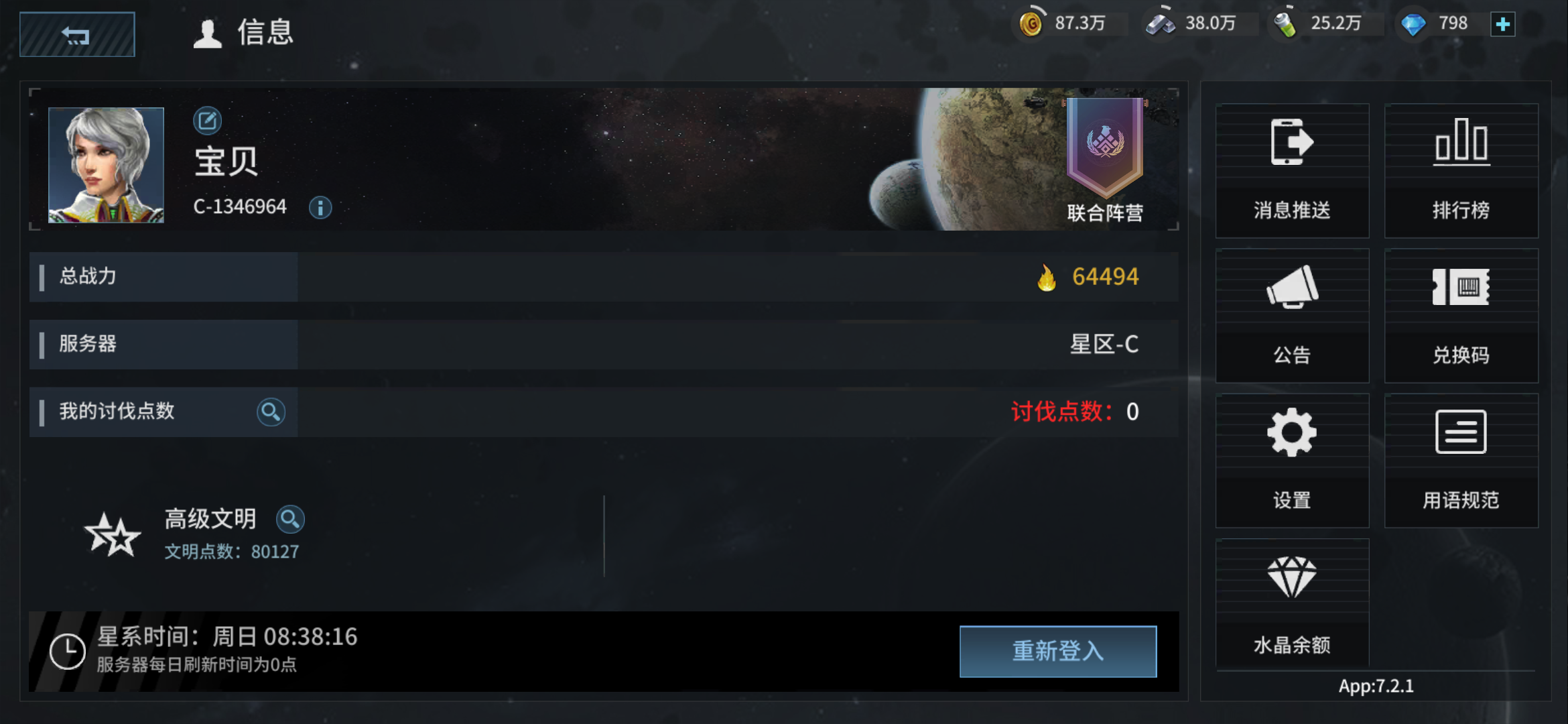This screenshot has height=724, width=1568.
Task: Edit player name with pencil icon
Action: point(207,121)
